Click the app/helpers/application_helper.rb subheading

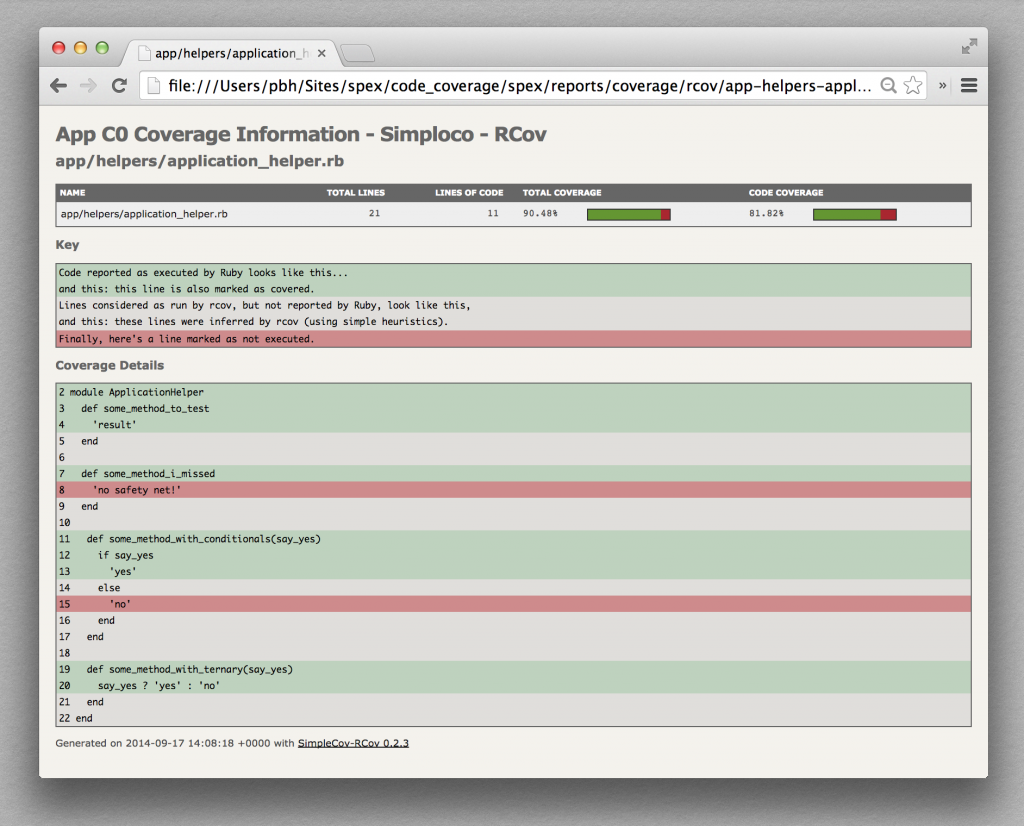[200, 161]
